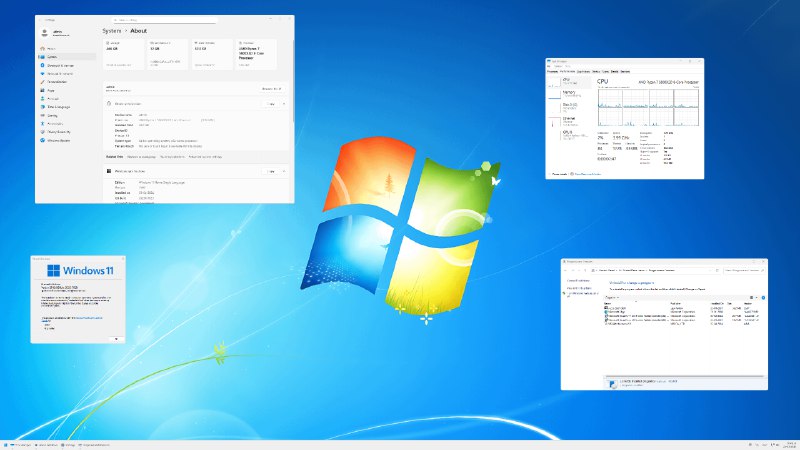This screenshot has height=450, width=800.
Task: Click OK in the About Windows dialog
Action: 116,339
